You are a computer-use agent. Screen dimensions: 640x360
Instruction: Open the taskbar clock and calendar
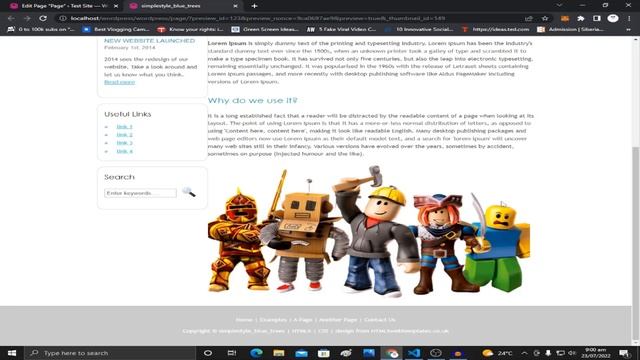click(596, 353)
